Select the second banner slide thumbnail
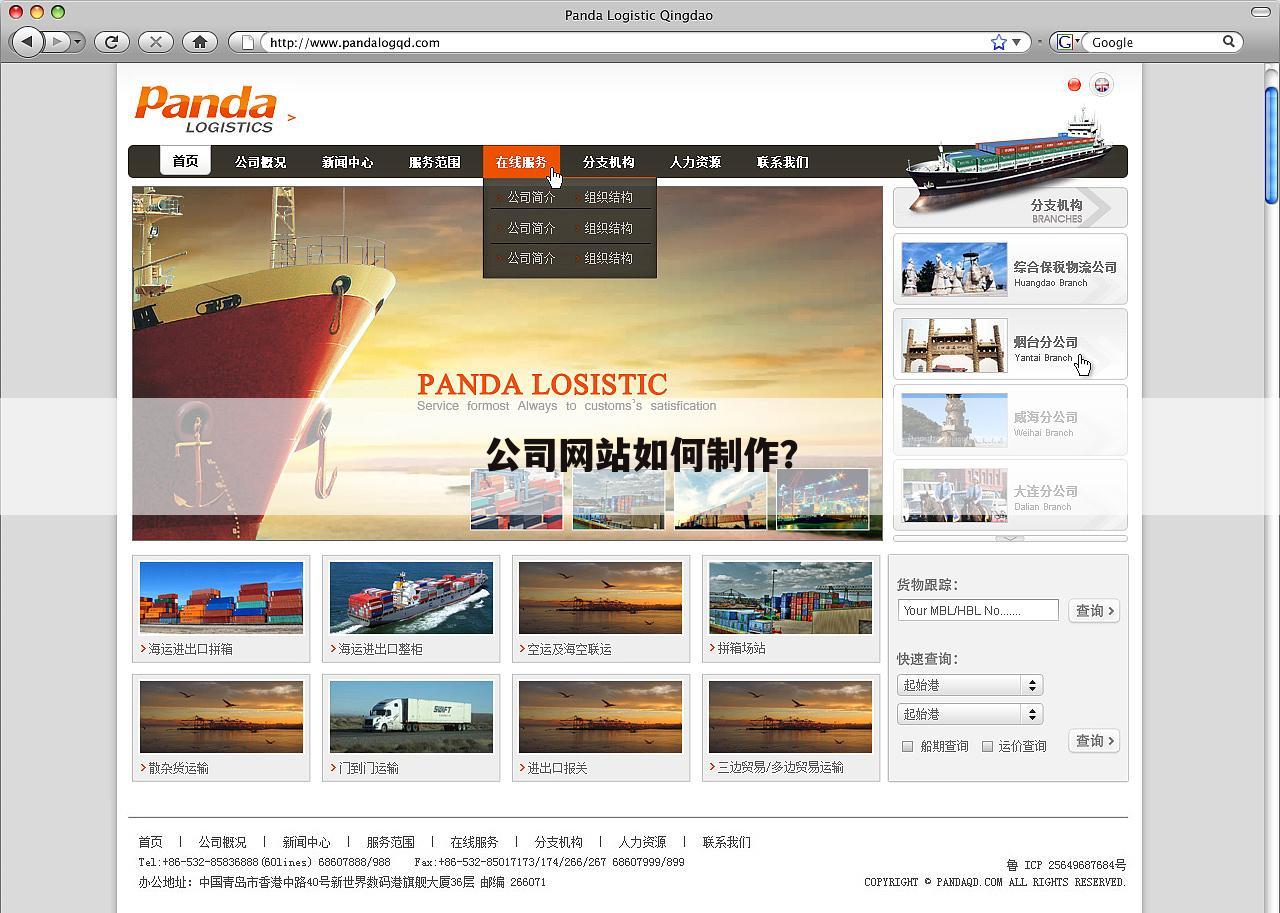Screen dimensions: 1280x913 (618, 499)
